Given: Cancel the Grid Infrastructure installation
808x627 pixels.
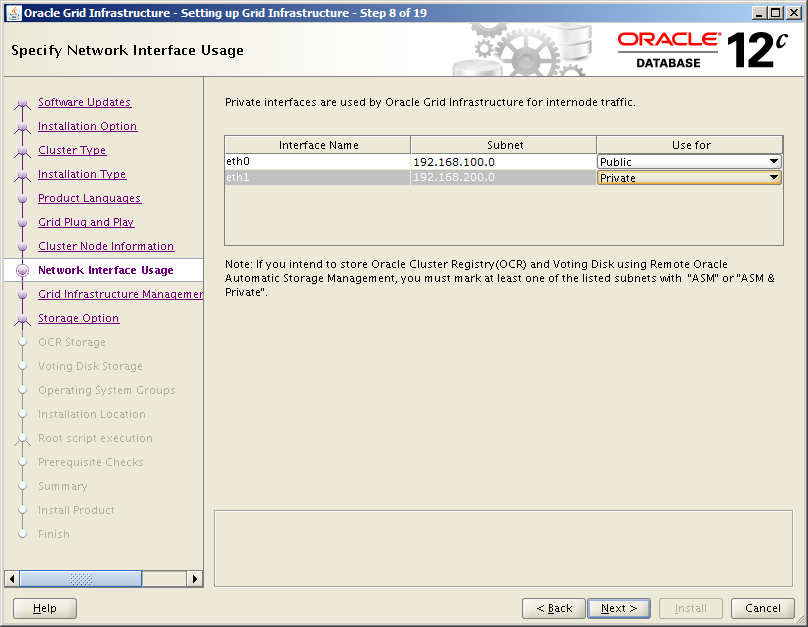Looking at the screenshot, I should coord(762,608).
